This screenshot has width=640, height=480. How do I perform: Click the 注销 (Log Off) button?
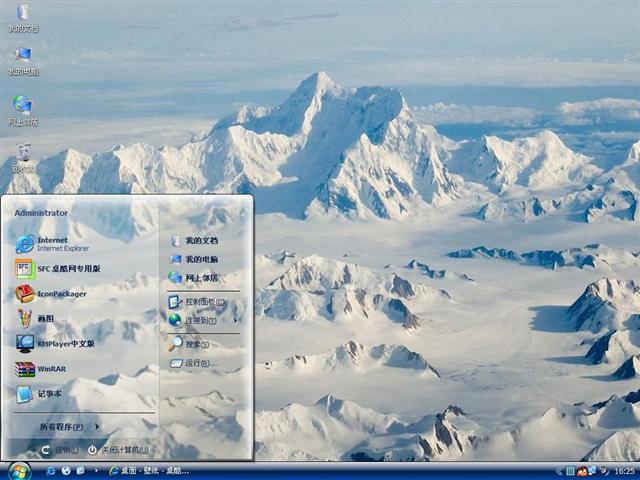[60, 450]
